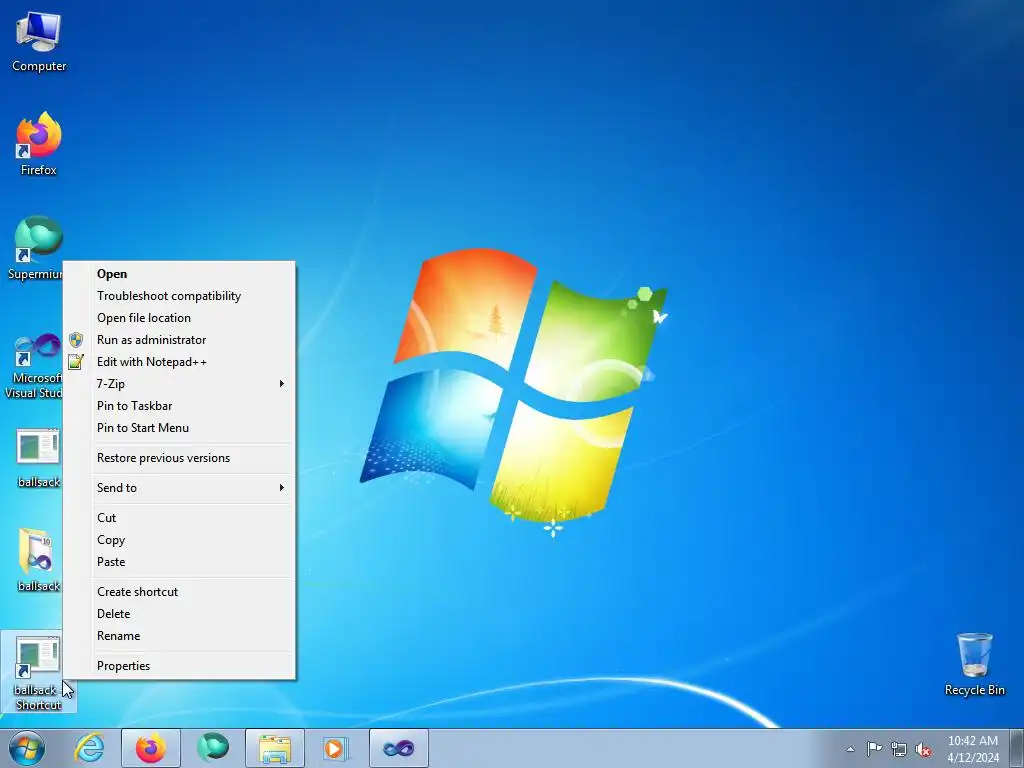Screen dimensions: 1024x768
Task: Choose Cut in the context menu
Action: point(180,518)
